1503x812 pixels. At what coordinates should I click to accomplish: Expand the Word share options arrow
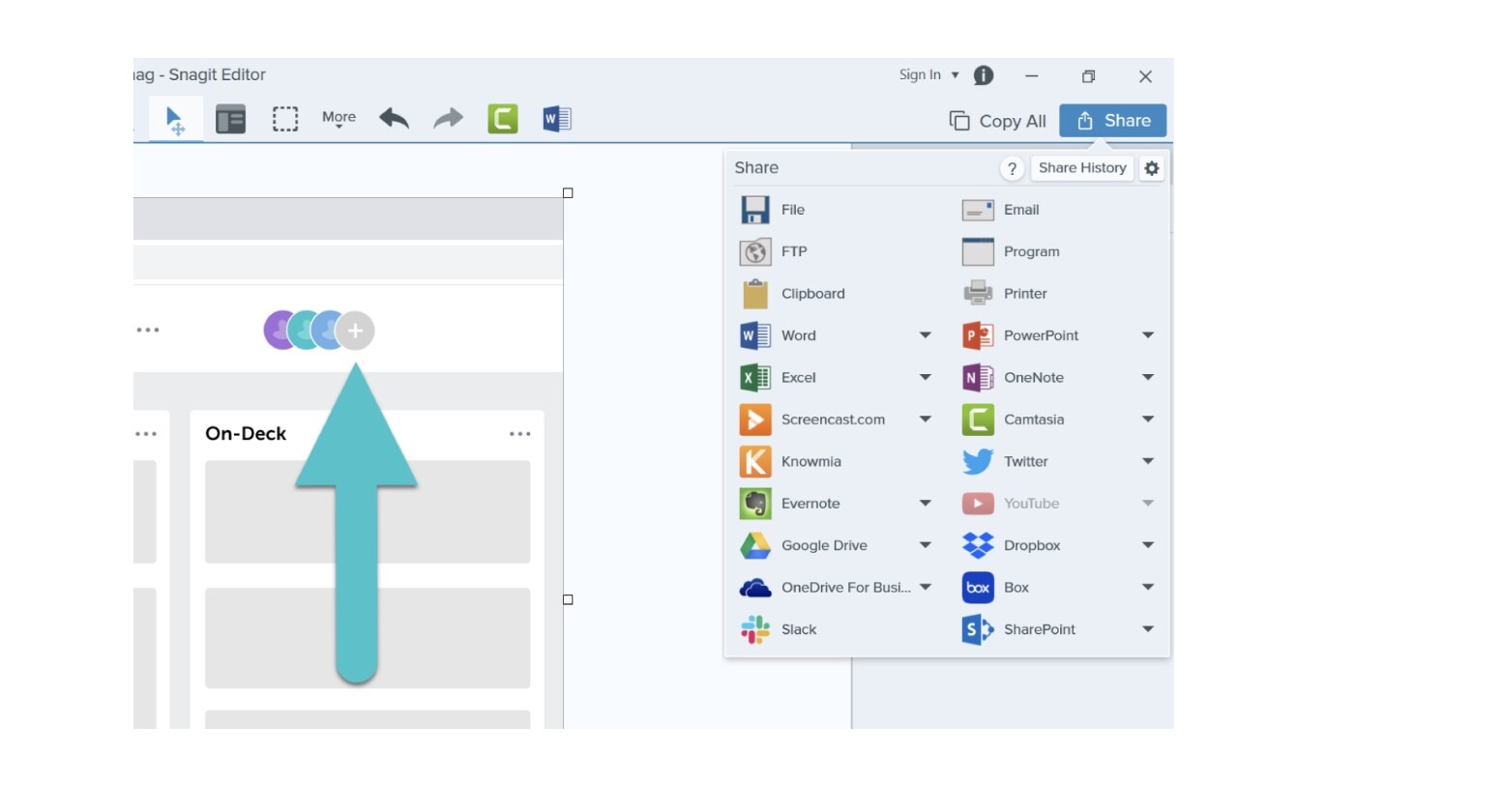pos(926,335)
